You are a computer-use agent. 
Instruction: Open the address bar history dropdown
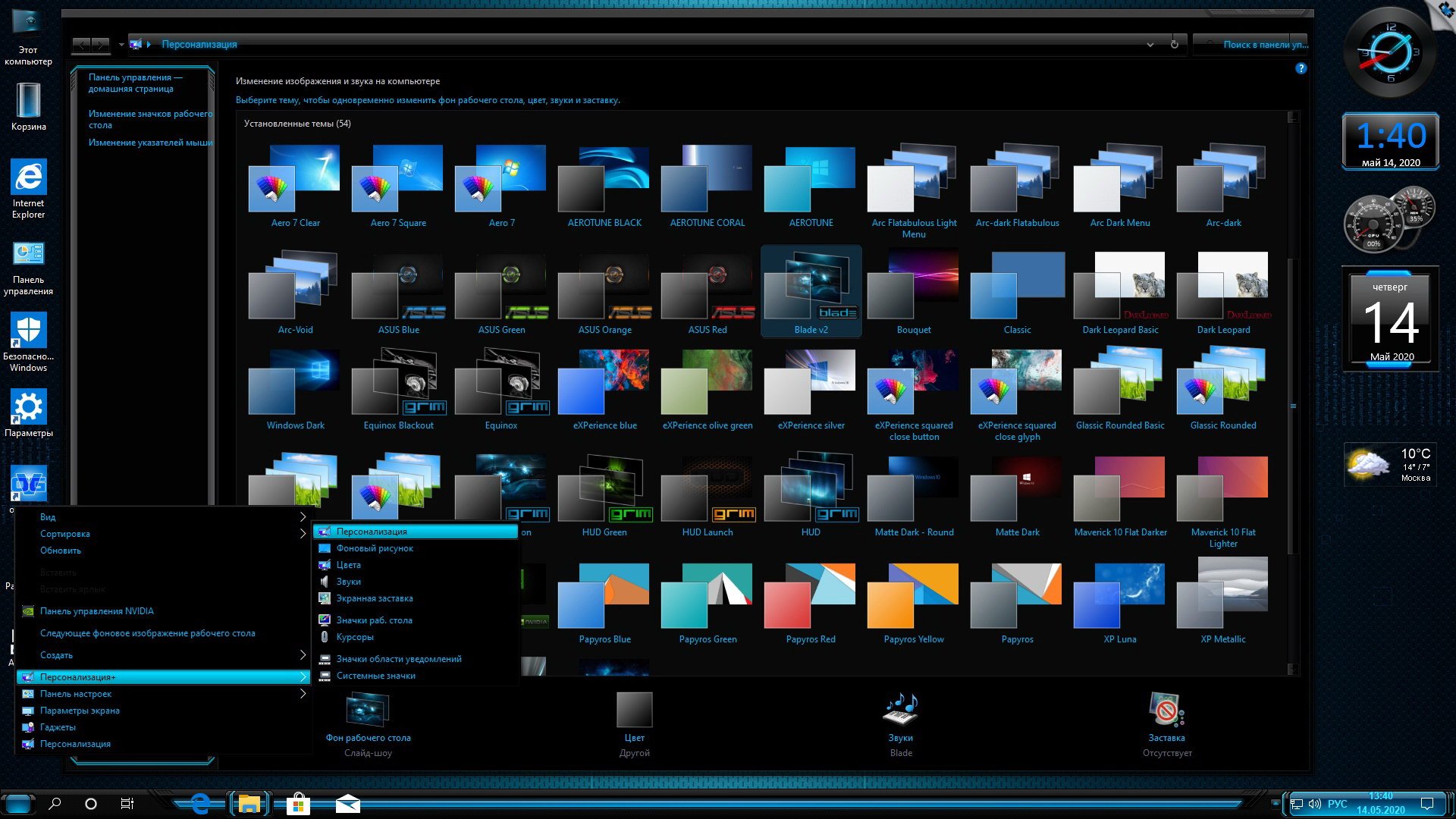click(x=1150, y=45)
